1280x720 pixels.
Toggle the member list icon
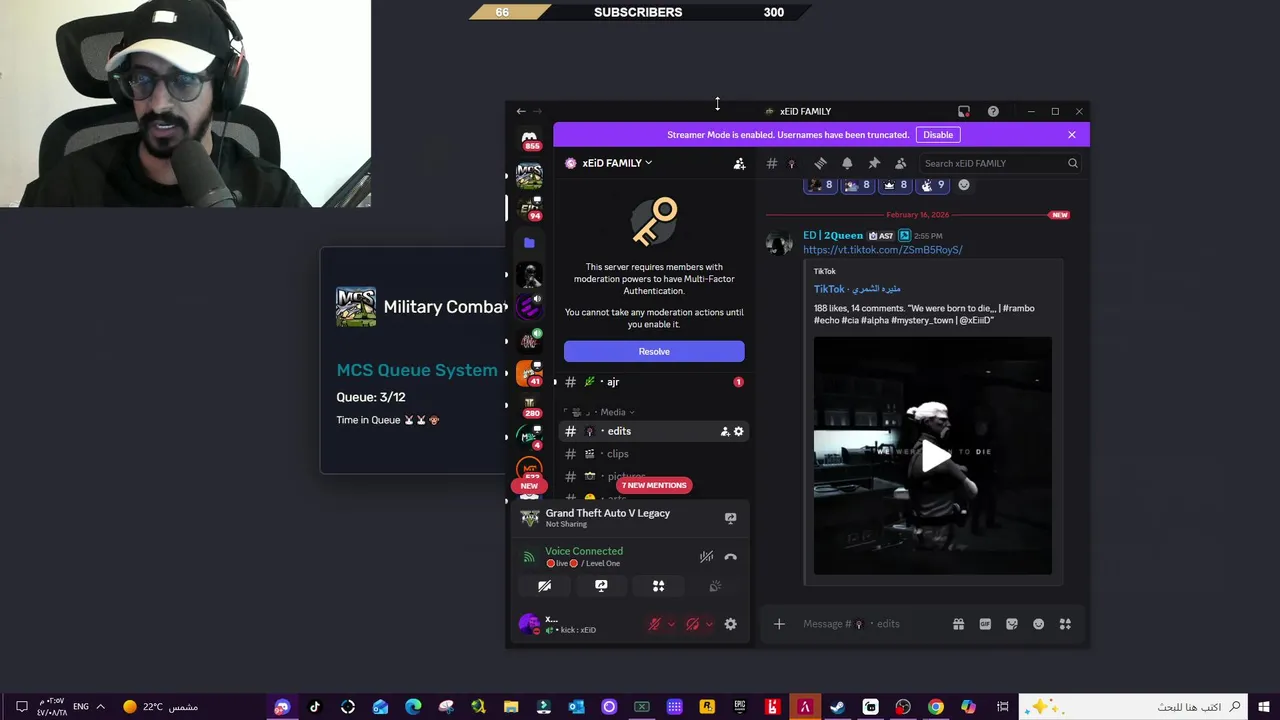click(x=901, y=163)
